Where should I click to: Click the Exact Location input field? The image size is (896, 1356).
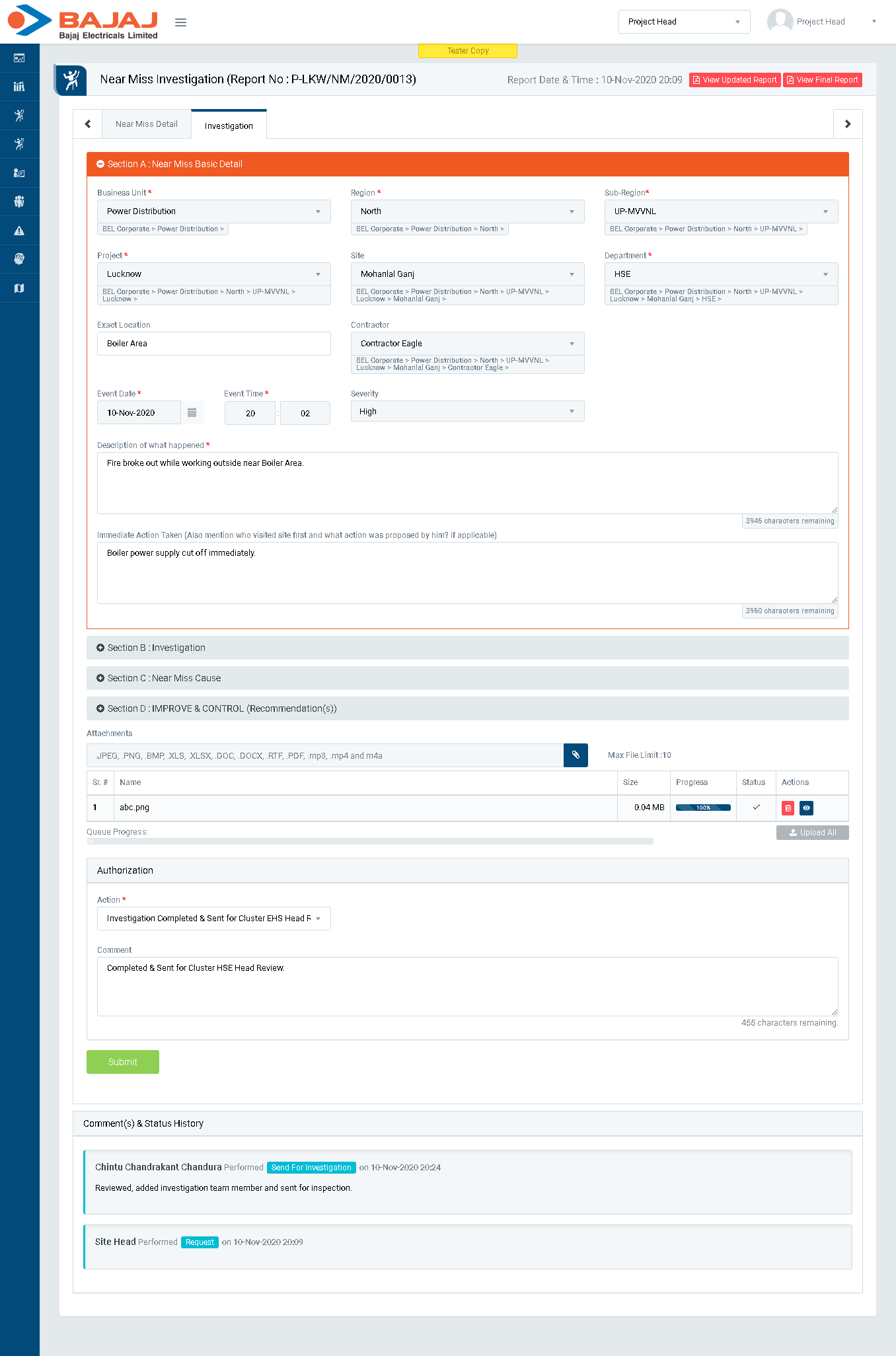click(213, 344)
